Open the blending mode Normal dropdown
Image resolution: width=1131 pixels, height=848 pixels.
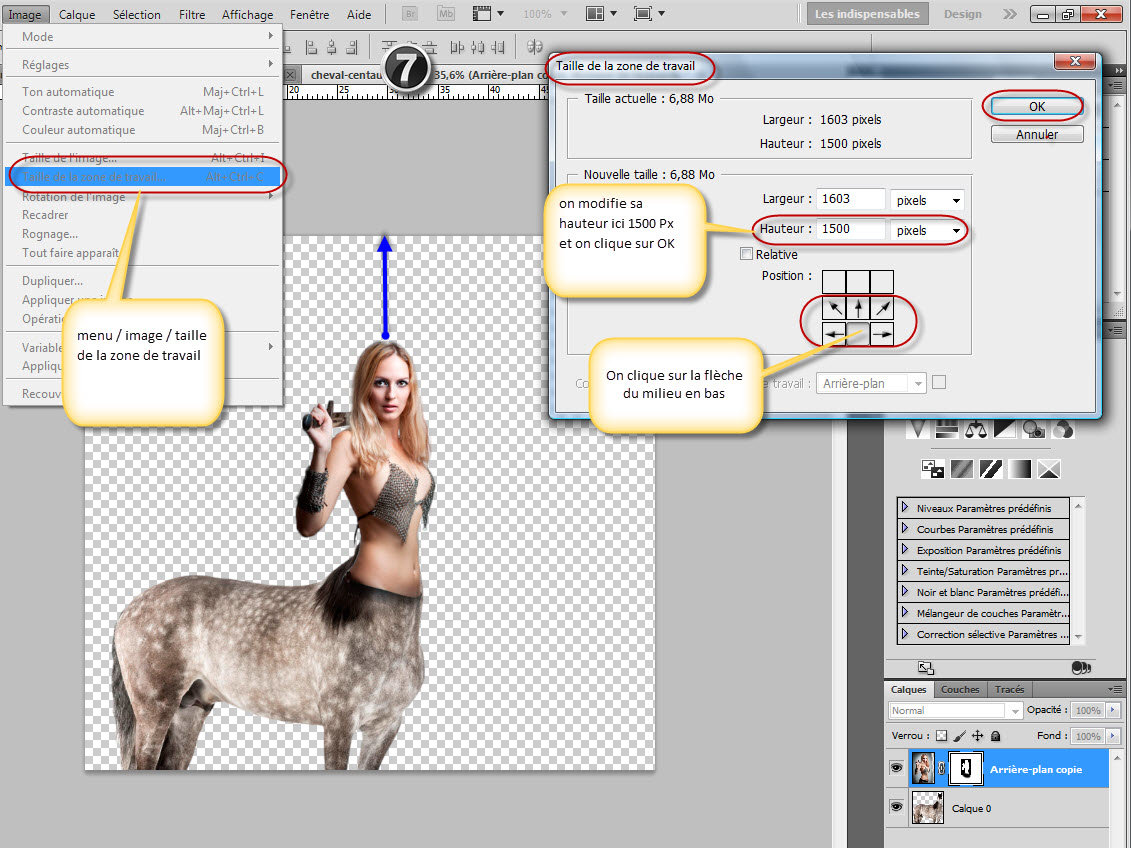point(955,710)
